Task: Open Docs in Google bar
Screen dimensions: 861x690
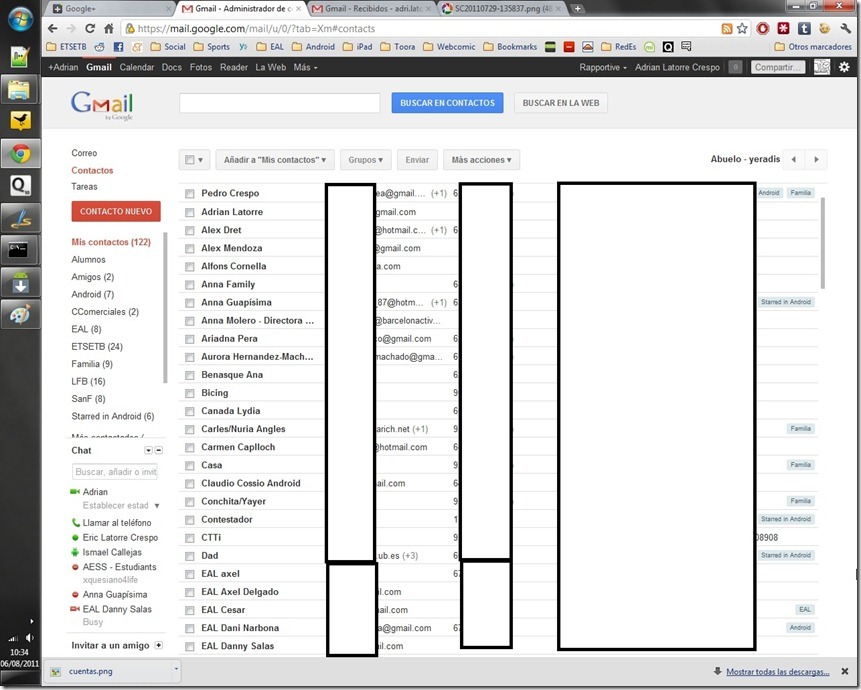Action: 171,67
